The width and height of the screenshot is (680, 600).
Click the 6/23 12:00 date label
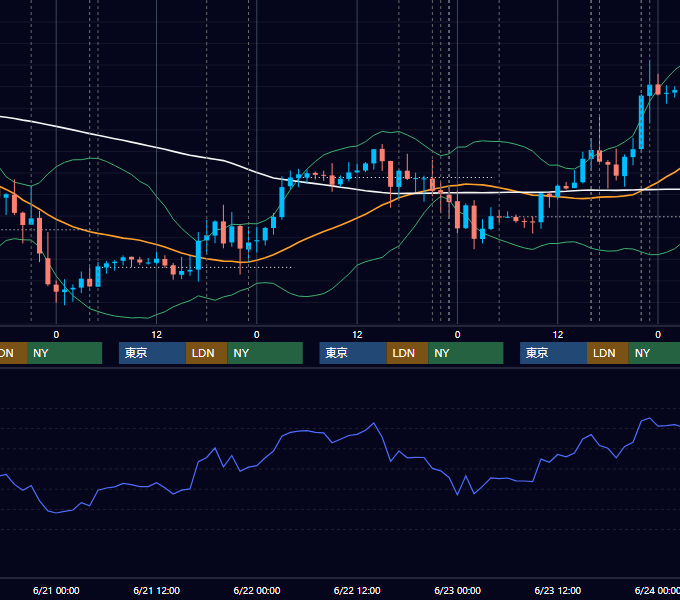558,590
